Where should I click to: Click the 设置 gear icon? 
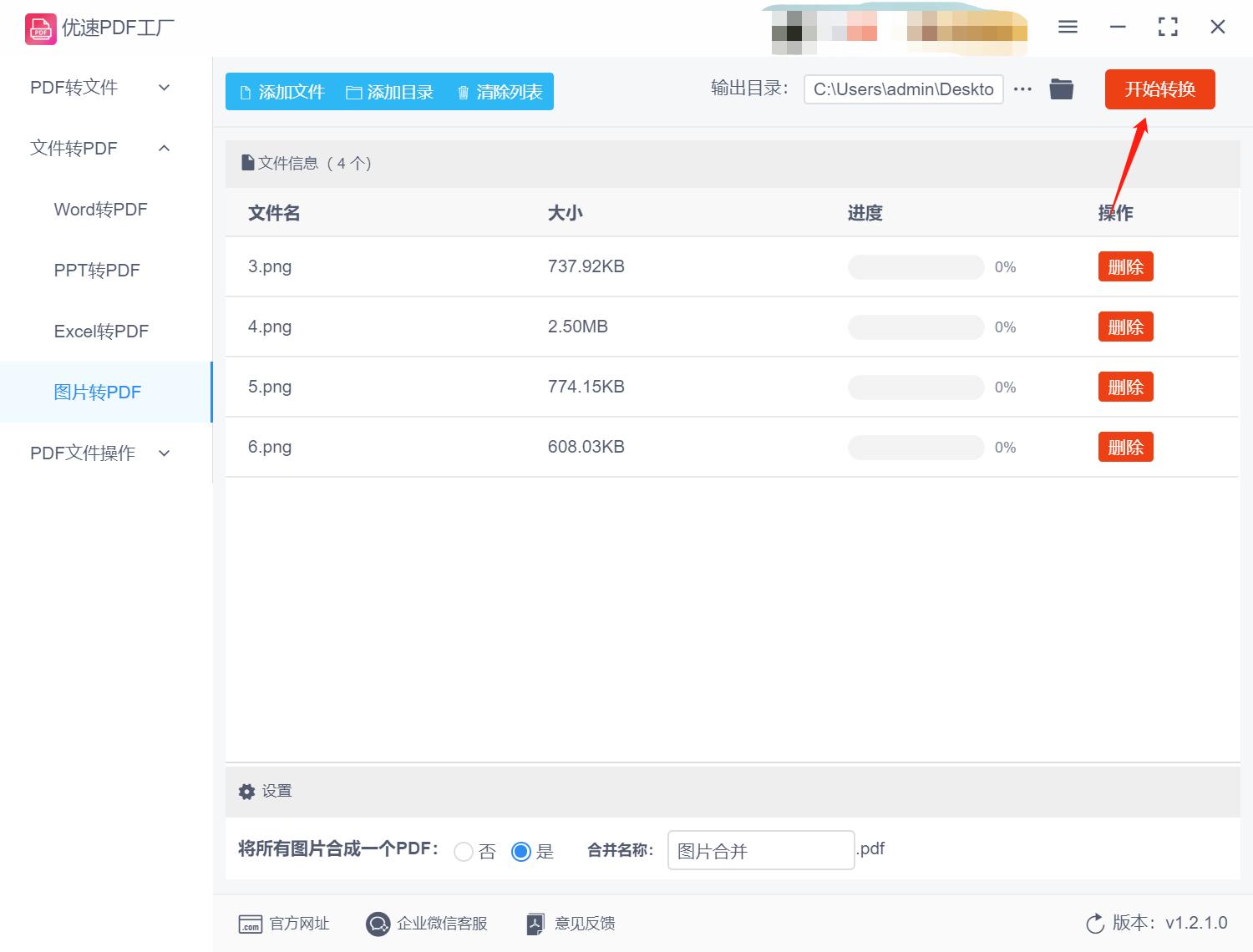[x=246, y=791]
